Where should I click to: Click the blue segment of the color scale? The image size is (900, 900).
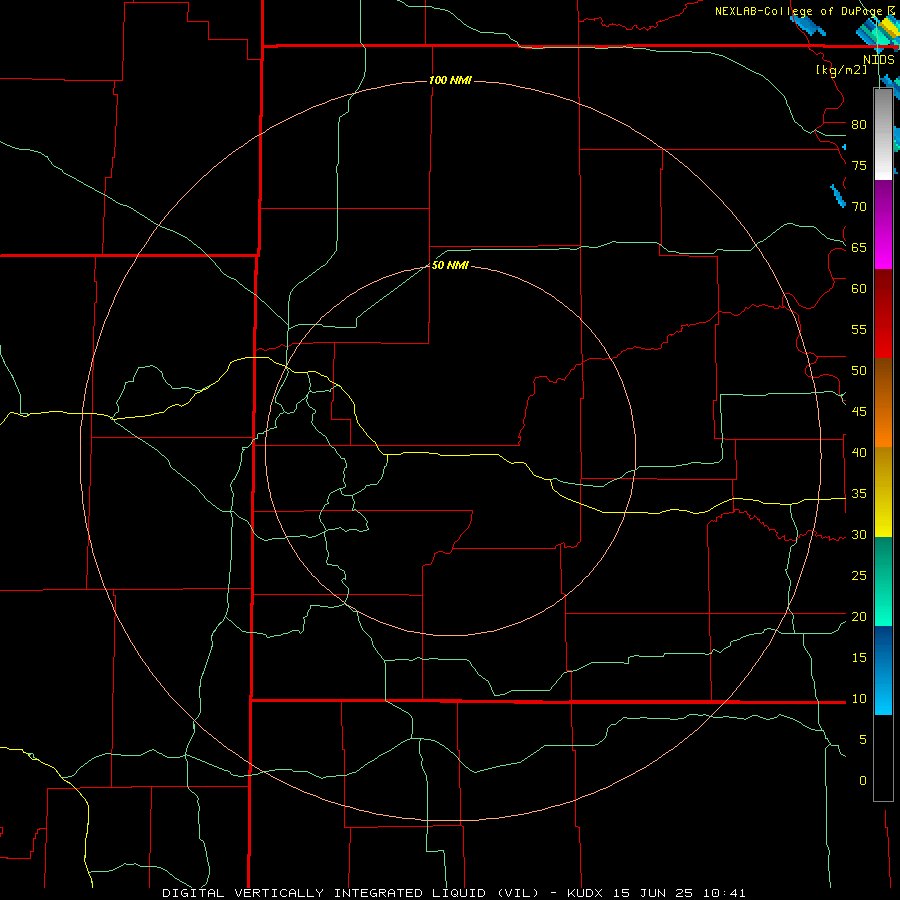[x=883, y=670]
